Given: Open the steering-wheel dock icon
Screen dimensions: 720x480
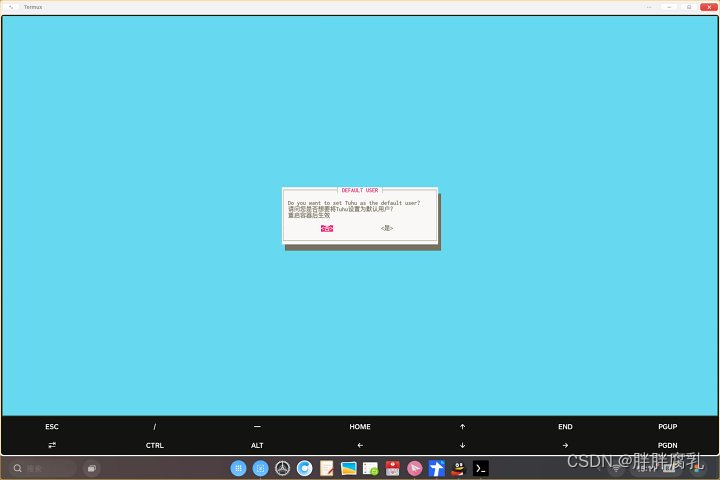Looking at the screenshot, I should [x=282, y=469].
